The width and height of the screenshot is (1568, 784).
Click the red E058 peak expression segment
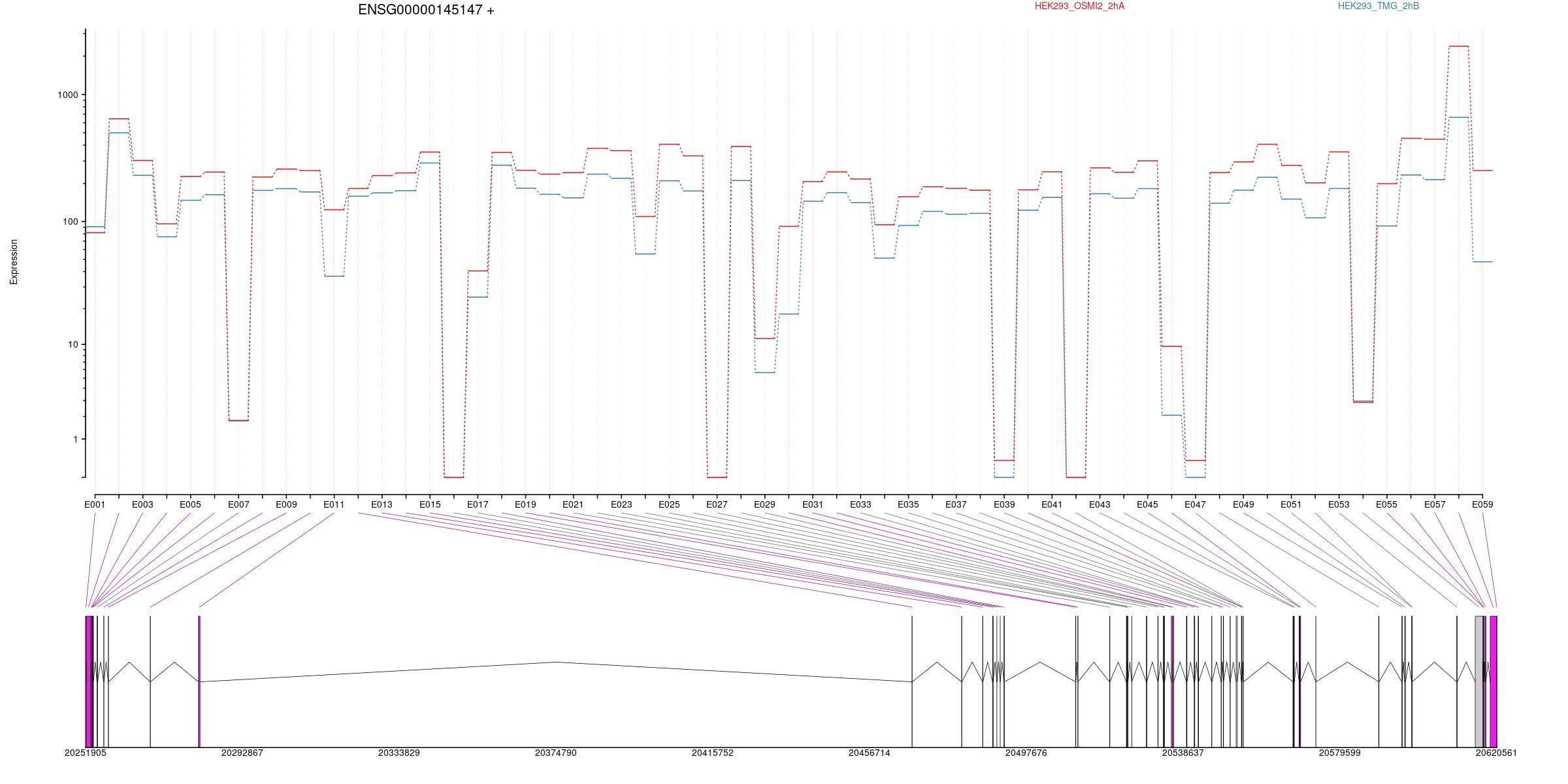coord(1459,46)
